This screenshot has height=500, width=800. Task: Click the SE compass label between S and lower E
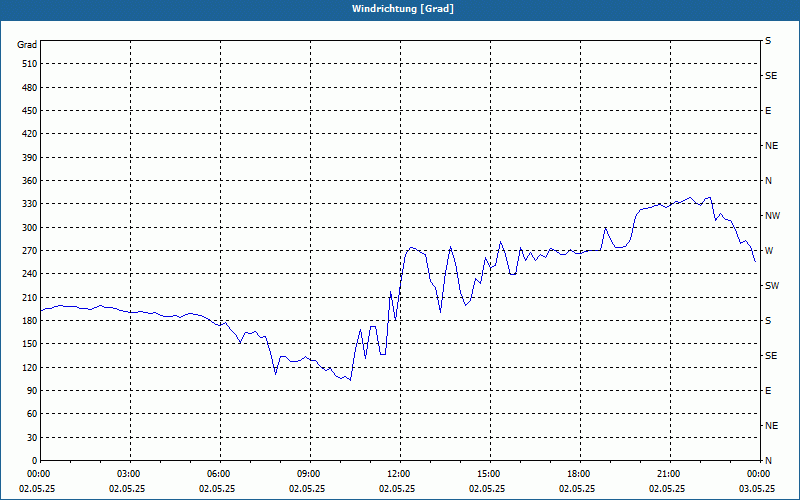tap(771, 356)
